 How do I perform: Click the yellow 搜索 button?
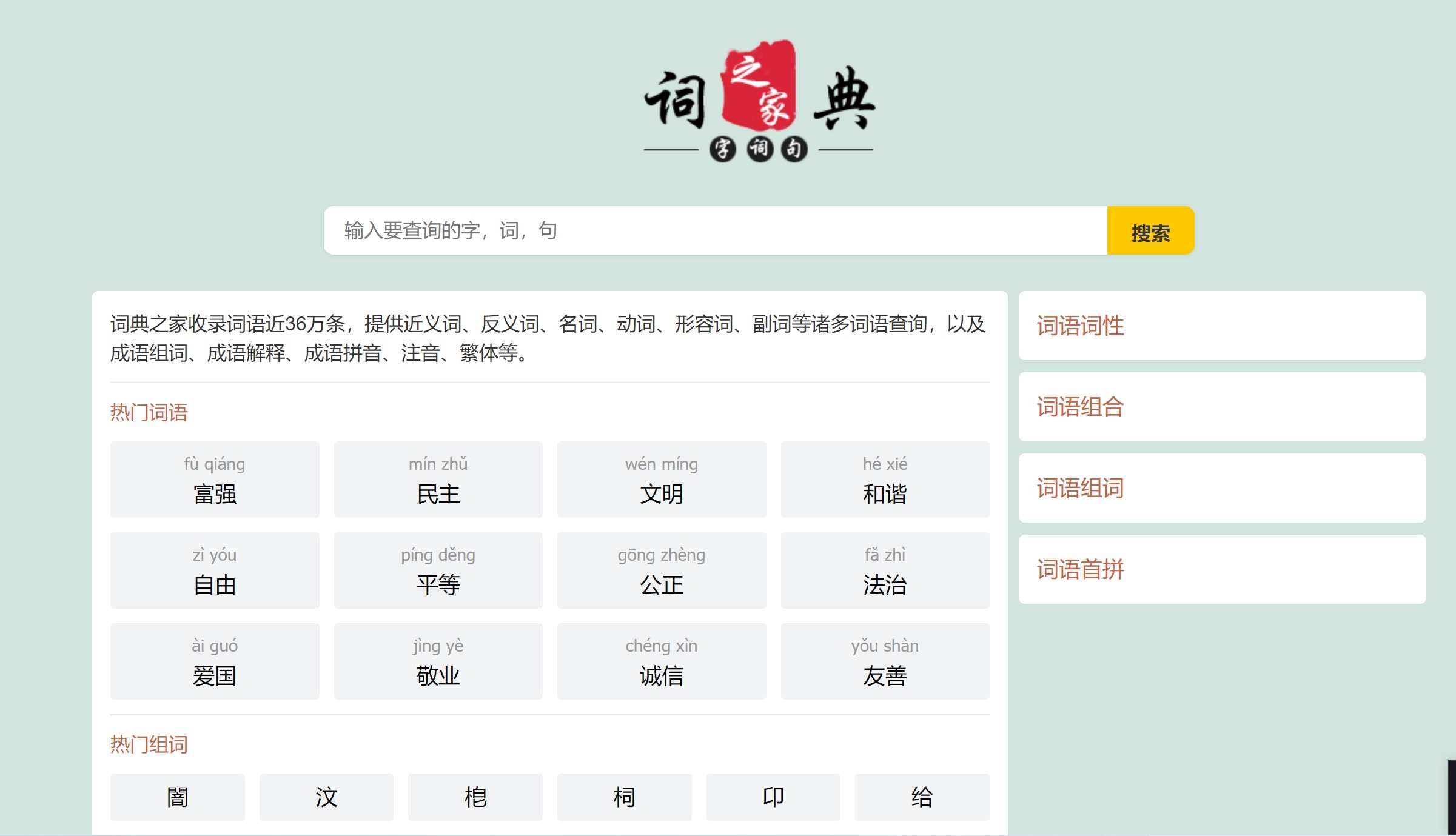coord(1150,230)
